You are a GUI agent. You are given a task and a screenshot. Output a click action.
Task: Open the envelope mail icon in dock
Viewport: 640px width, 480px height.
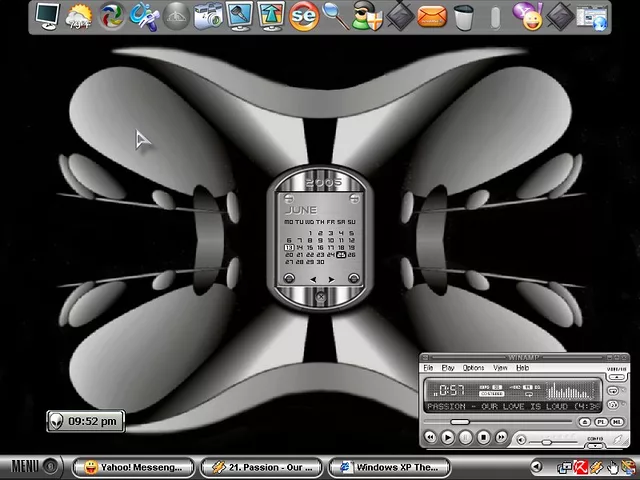(x=432, y=16)
